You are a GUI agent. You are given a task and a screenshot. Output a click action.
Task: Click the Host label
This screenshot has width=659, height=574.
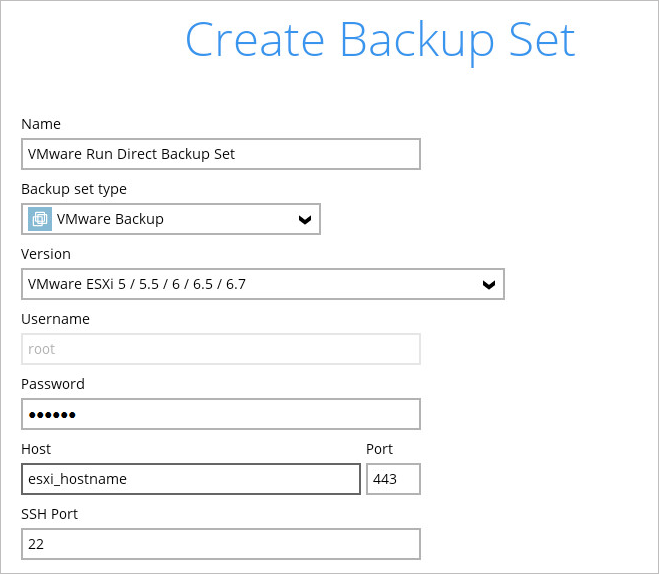[x=36, y=449]
